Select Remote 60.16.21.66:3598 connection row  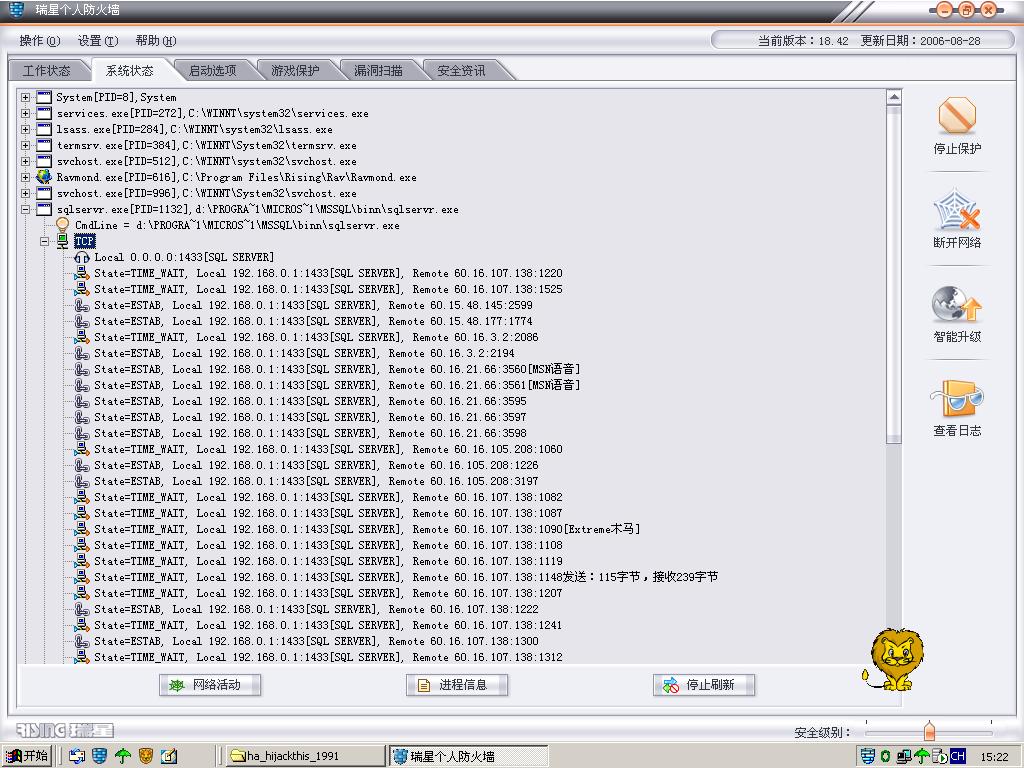point(310,433)
